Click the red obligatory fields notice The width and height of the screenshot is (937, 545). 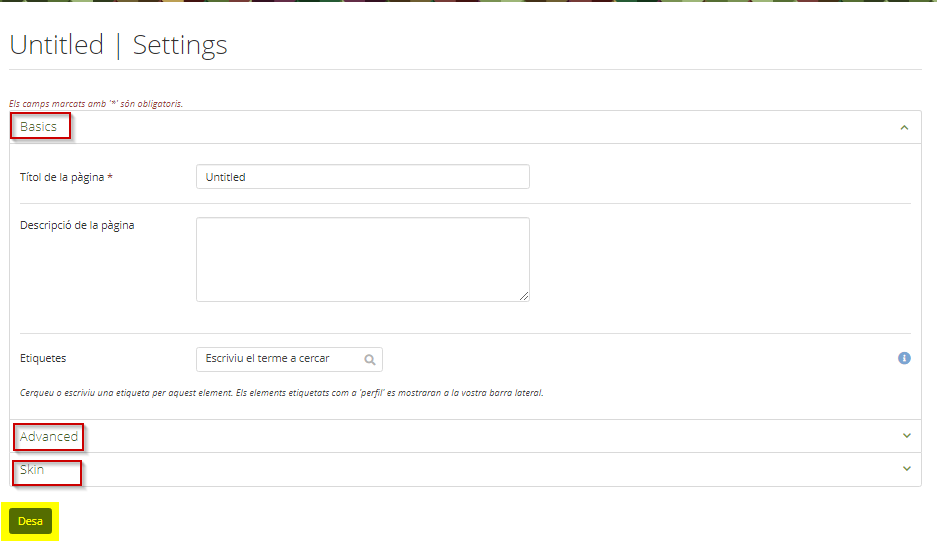[96, 103]
